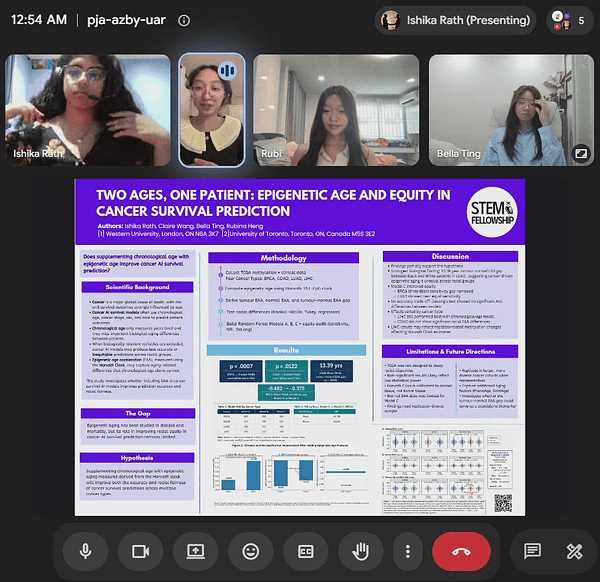Click the Ishika Rath (Presenting) pill

455,20
